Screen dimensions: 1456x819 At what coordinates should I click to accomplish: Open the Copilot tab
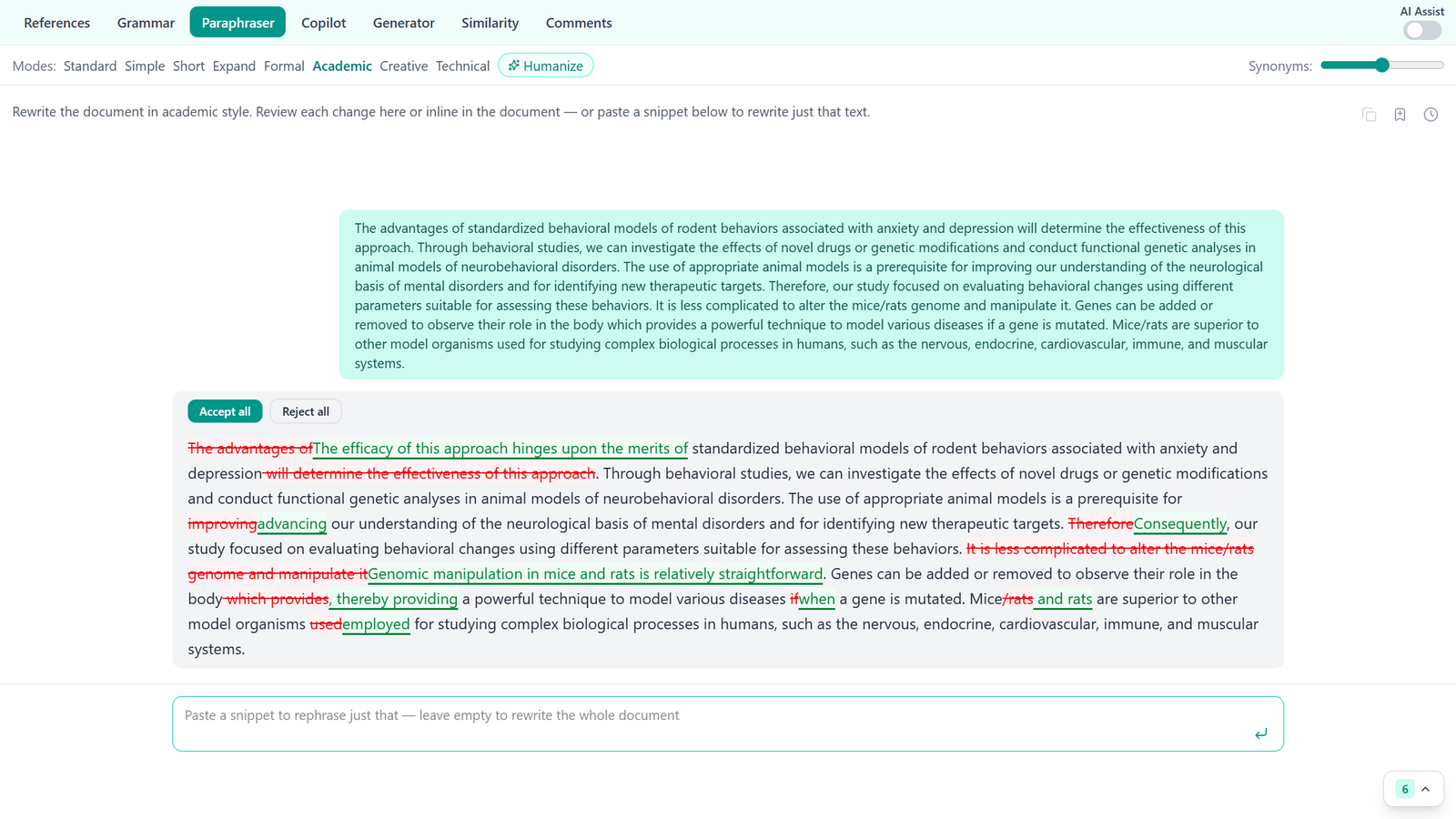[324, 23]
